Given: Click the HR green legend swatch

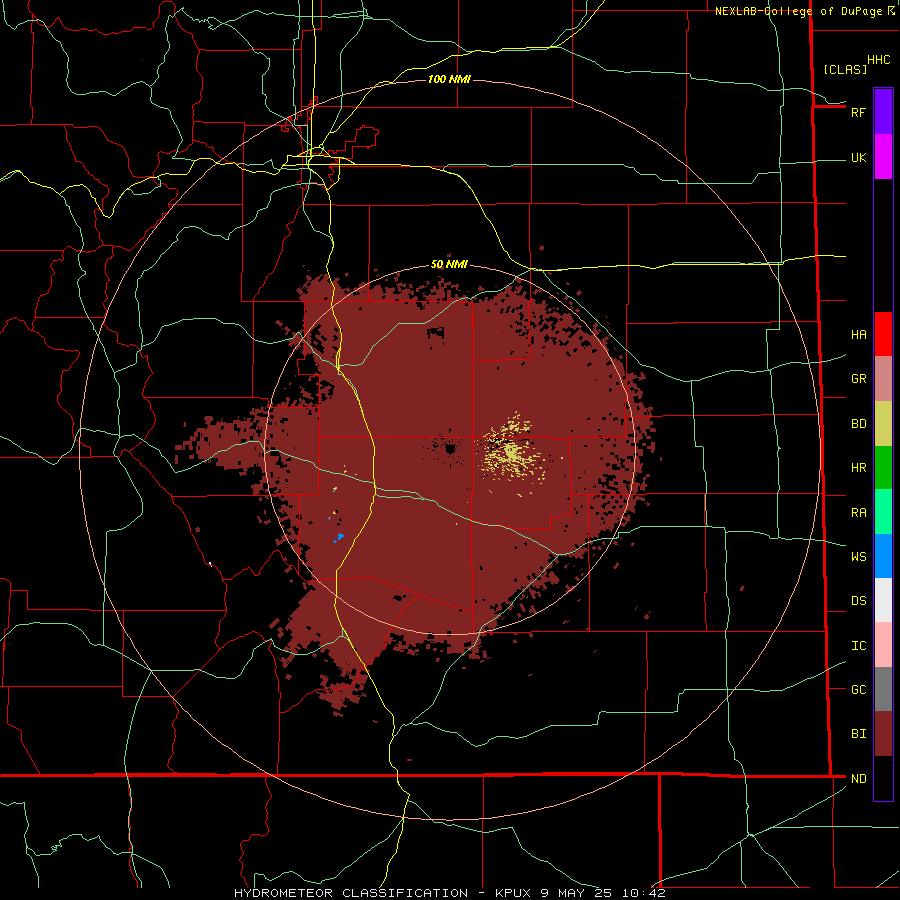Looking at the screenshot, I should click(883, 468).
